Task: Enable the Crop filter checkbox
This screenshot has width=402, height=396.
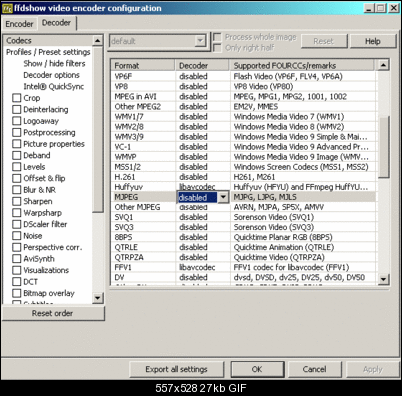Action: (17, 98)
